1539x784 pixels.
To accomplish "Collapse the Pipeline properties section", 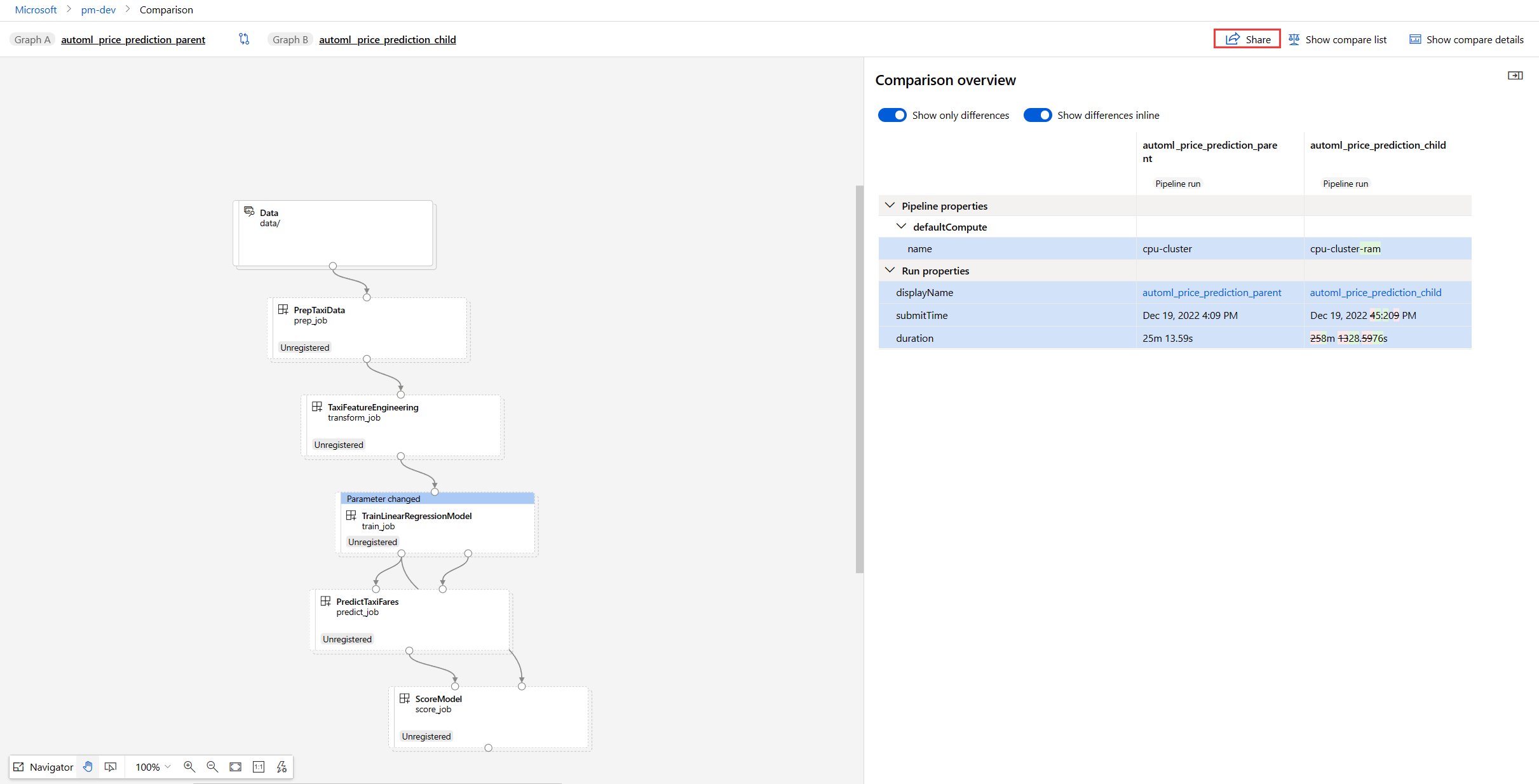I will click(890, 206).
